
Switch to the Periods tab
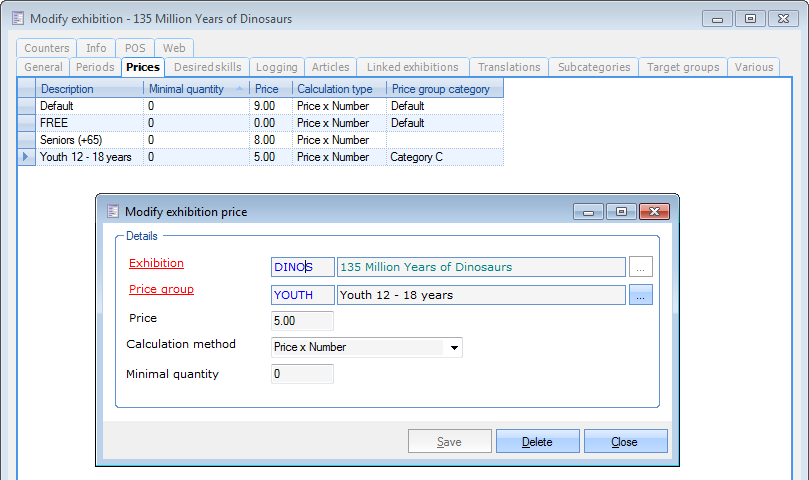(95, 67)
